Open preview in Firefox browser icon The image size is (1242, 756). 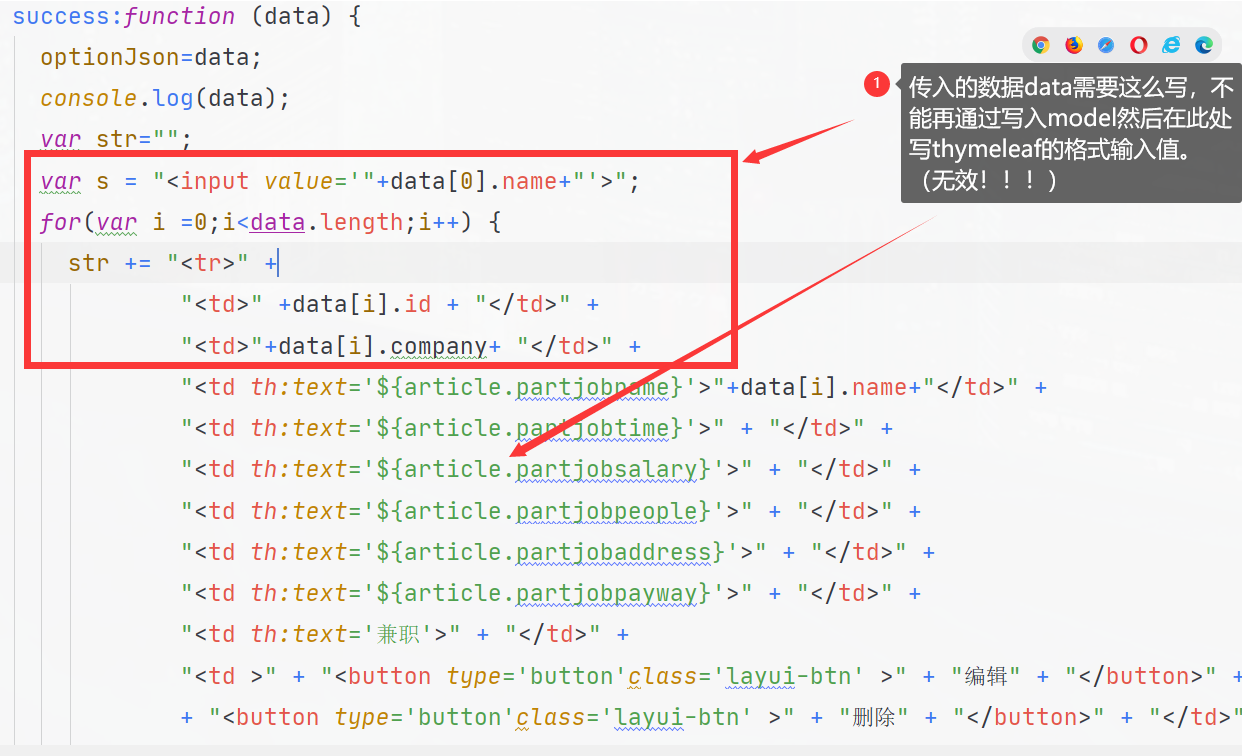1074,45
